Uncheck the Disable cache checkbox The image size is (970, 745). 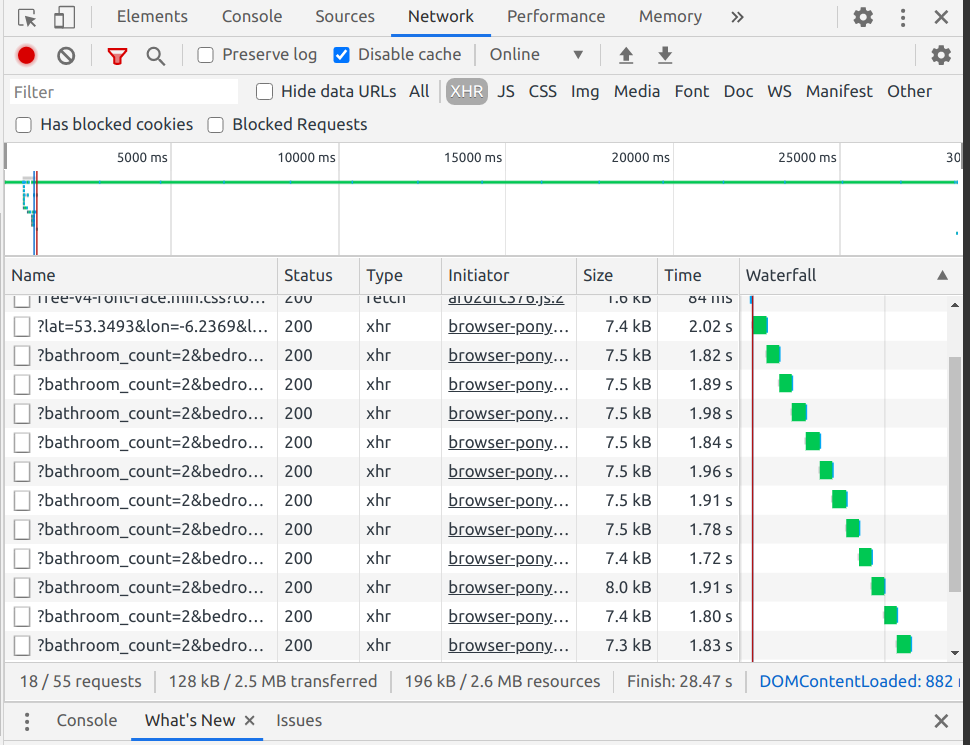click(x=341, y=55)
